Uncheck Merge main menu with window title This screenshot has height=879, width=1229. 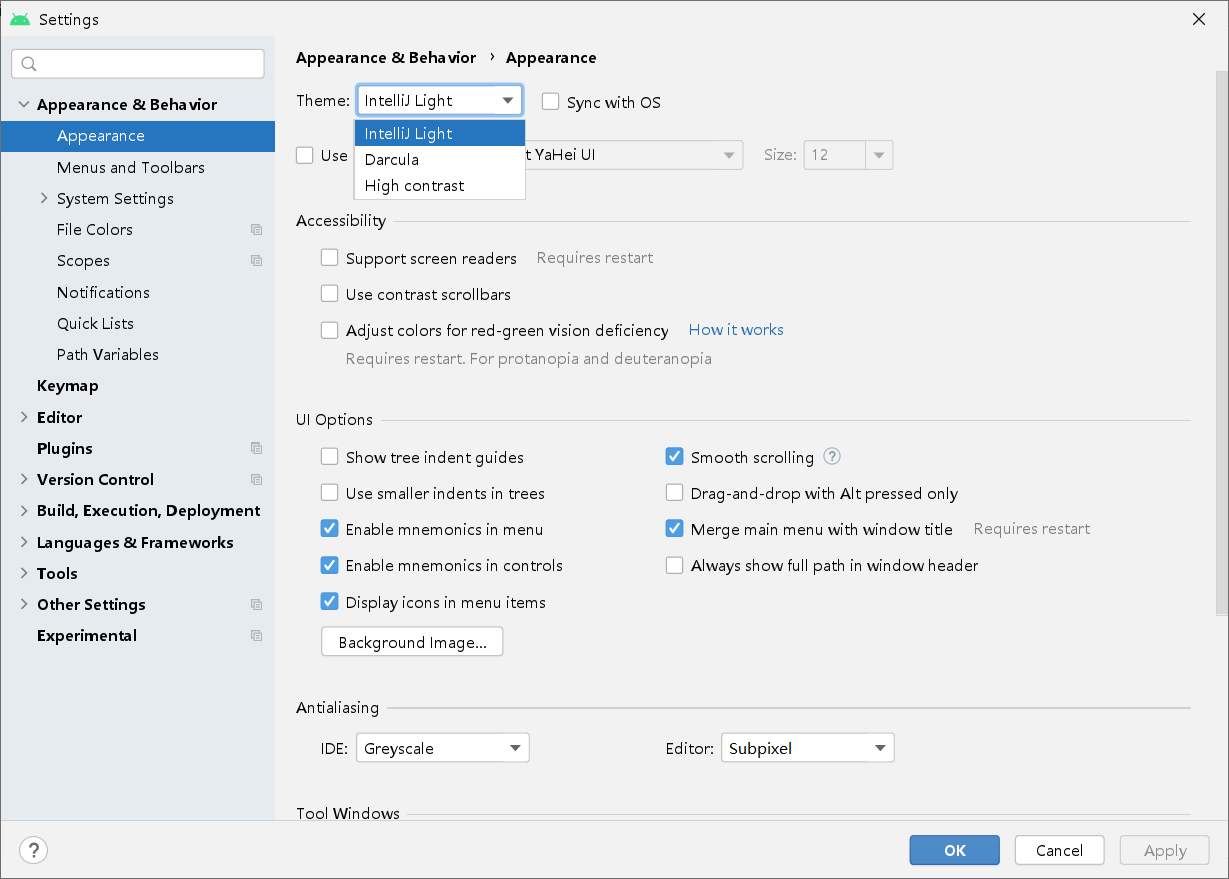pos(675,529)
